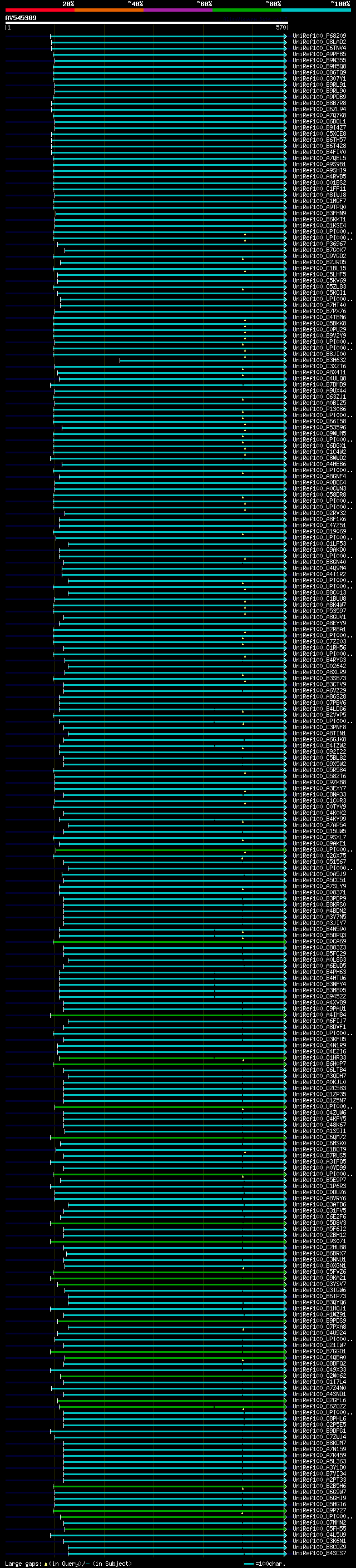
Task: Select hit label UniRef100_Q1KSE4
Action: coord(319,226)
